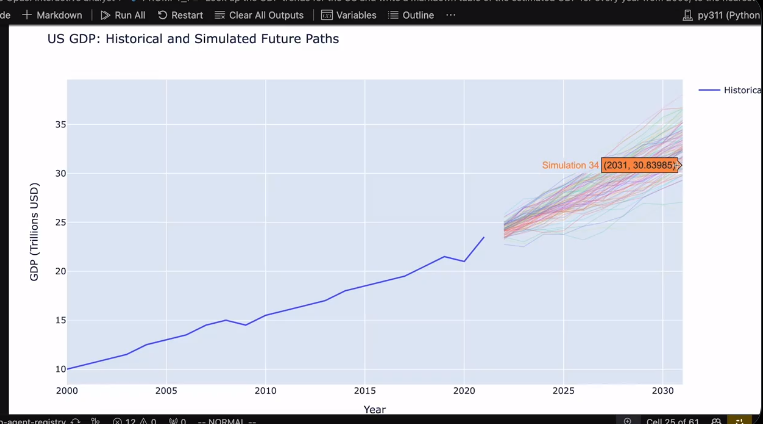
Task: Click the 2025 x-axis tick label
Action: 563,390
